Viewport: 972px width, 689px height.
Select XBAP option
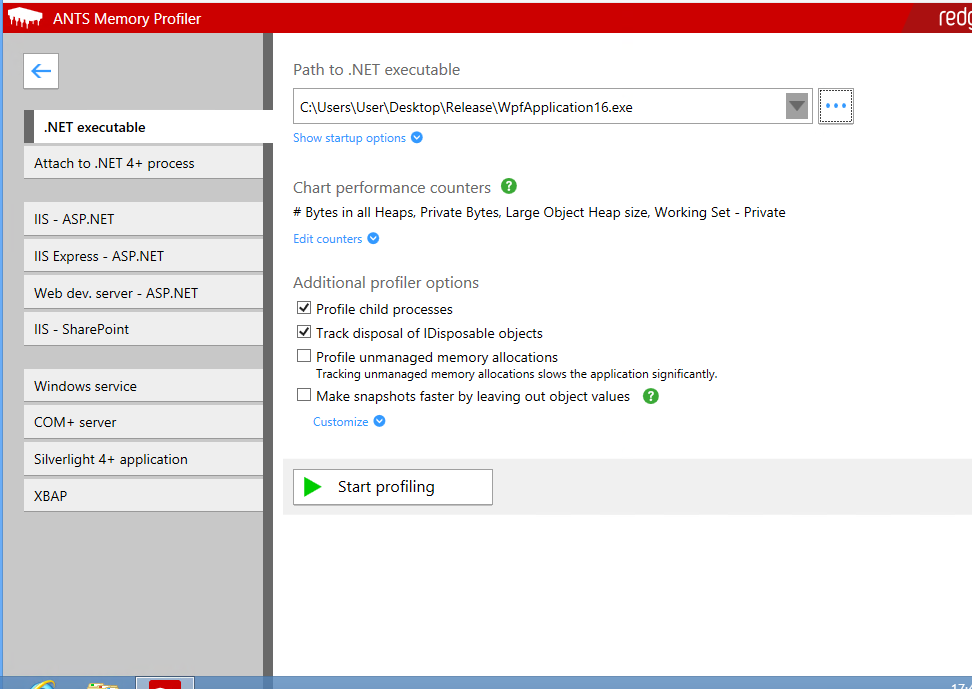pyautogui.click(x=143, y=496)
